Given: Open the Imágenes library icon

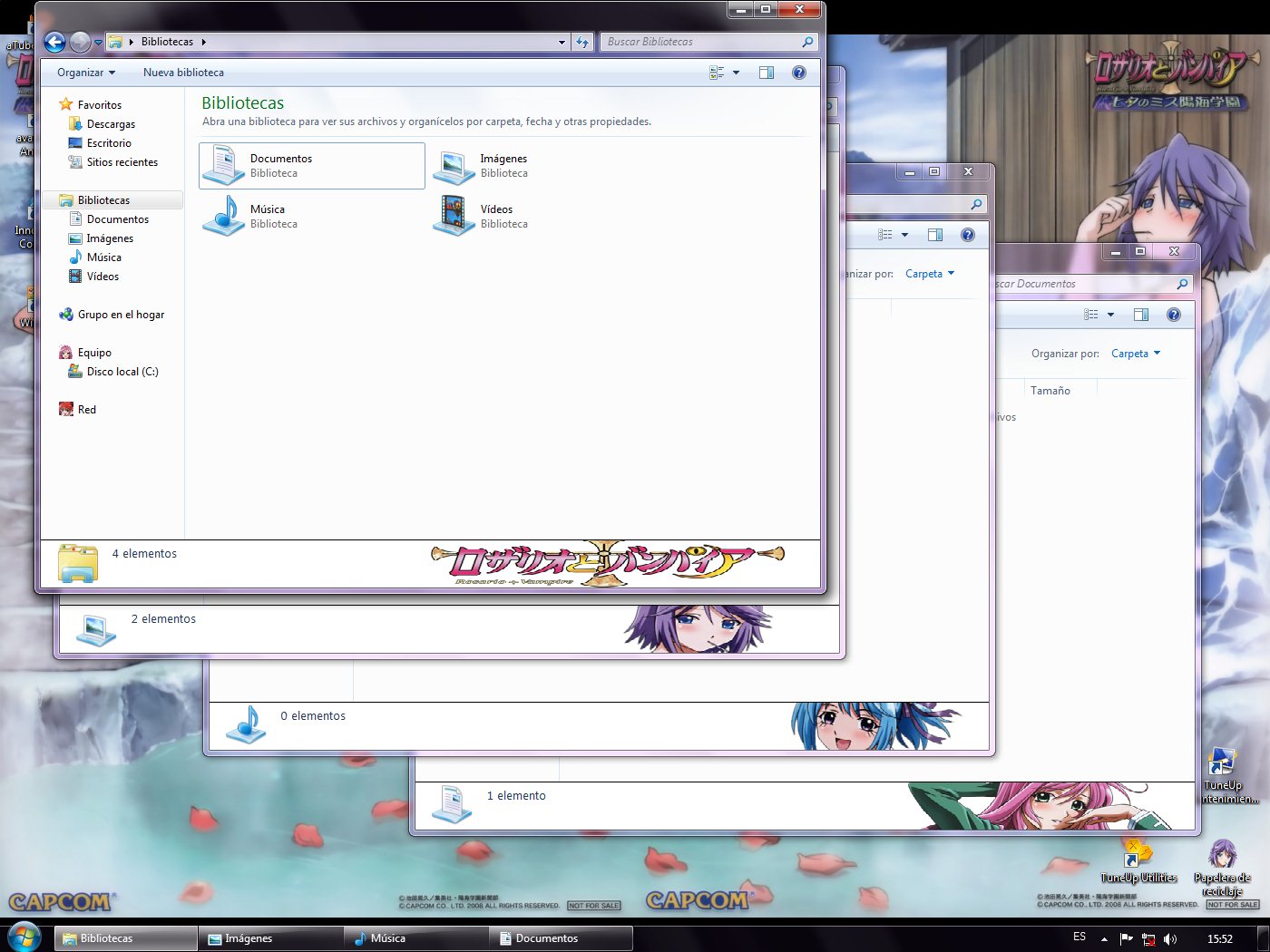Looking at the screenshot, I should tap(454, 165).
